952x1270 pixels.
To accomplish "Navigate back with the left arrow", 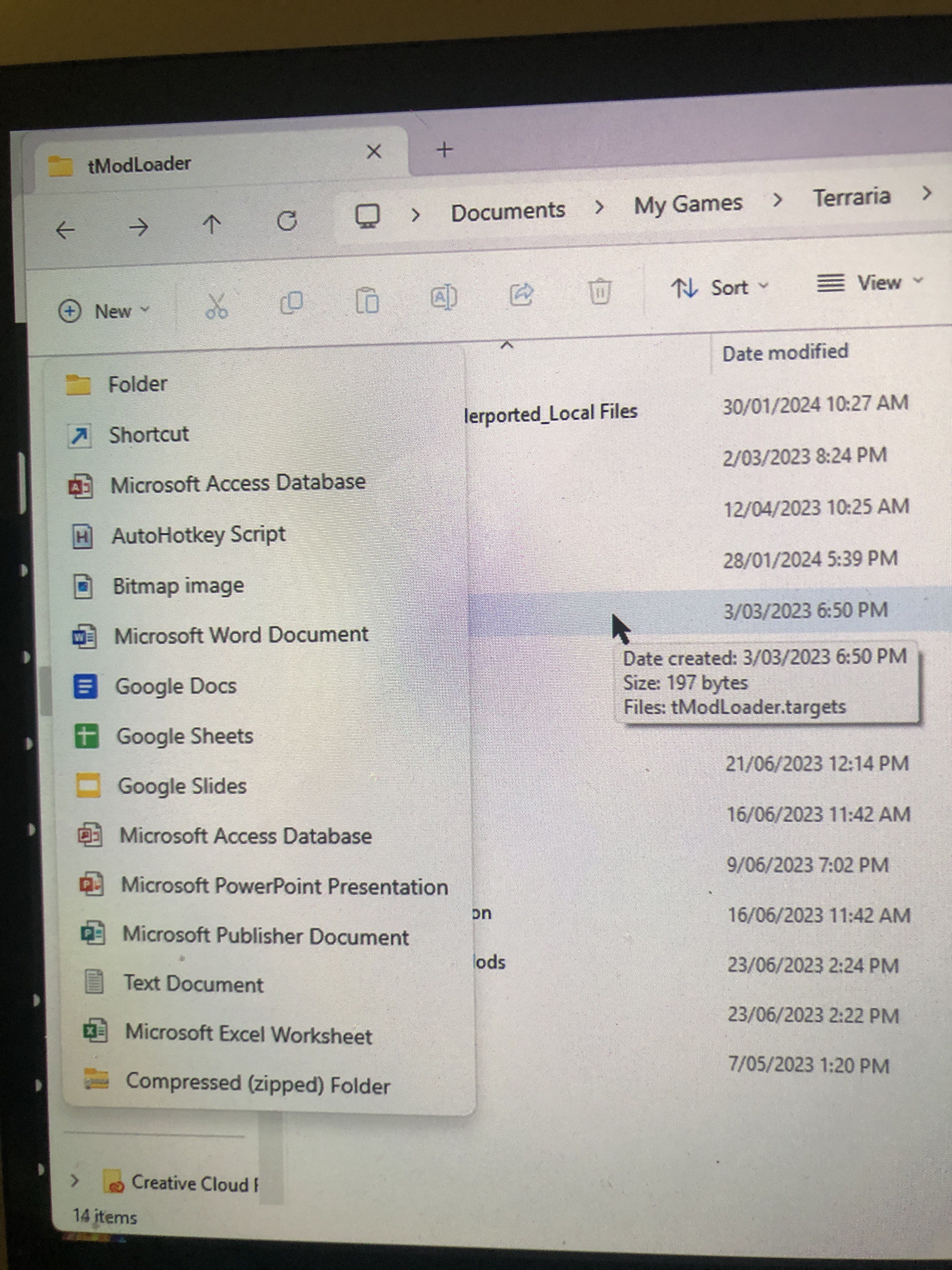I will pos(65,230).
